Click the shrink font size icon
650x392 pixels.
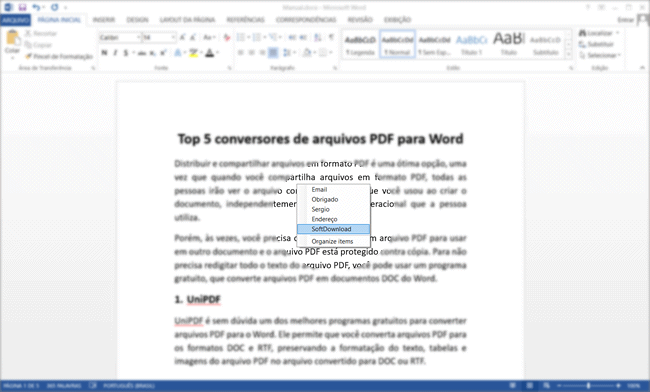point(193,38)
